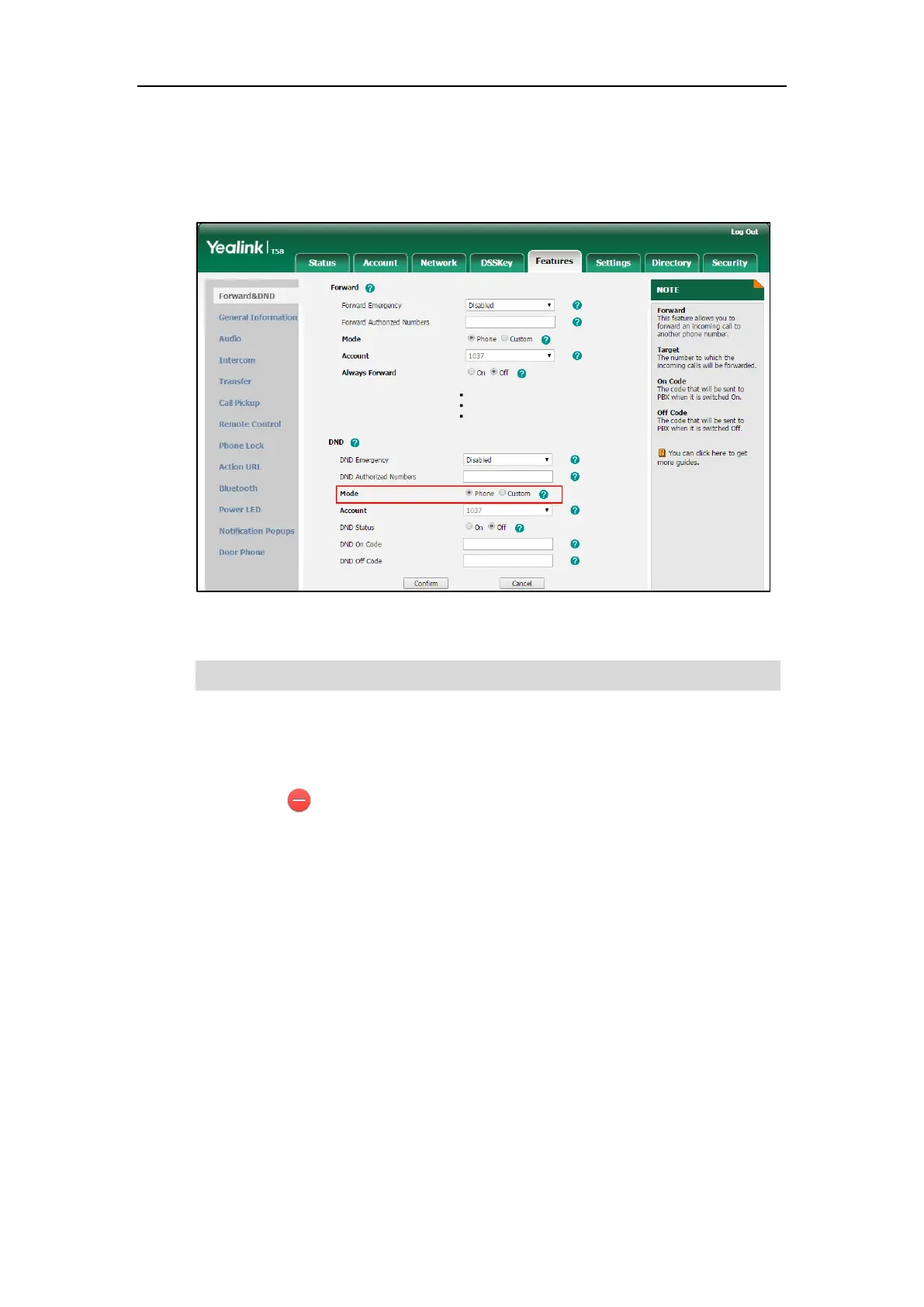Open help icon beside Forward Mode
Viewport: 924px width, 1307px height.
click(x=546, y=340)
